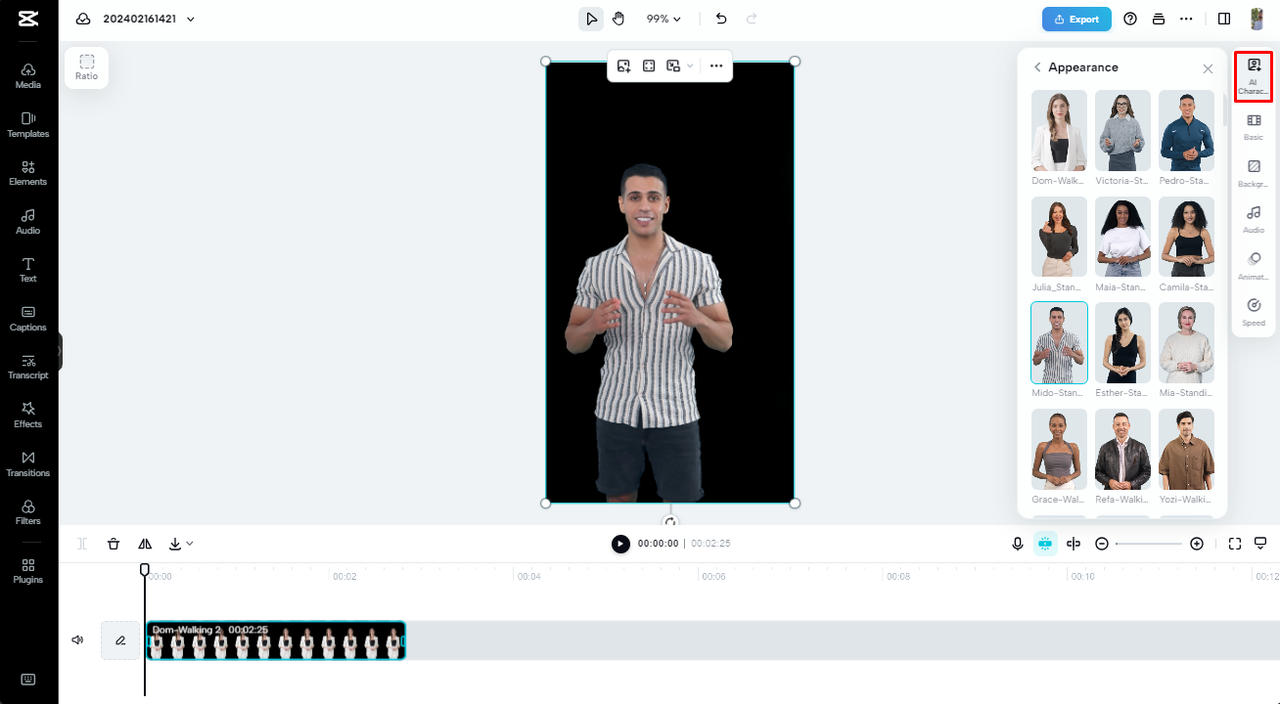The image size is (1280, 704).
Task: Toggle the layout panel view icon
Action: pos(1224,19)
